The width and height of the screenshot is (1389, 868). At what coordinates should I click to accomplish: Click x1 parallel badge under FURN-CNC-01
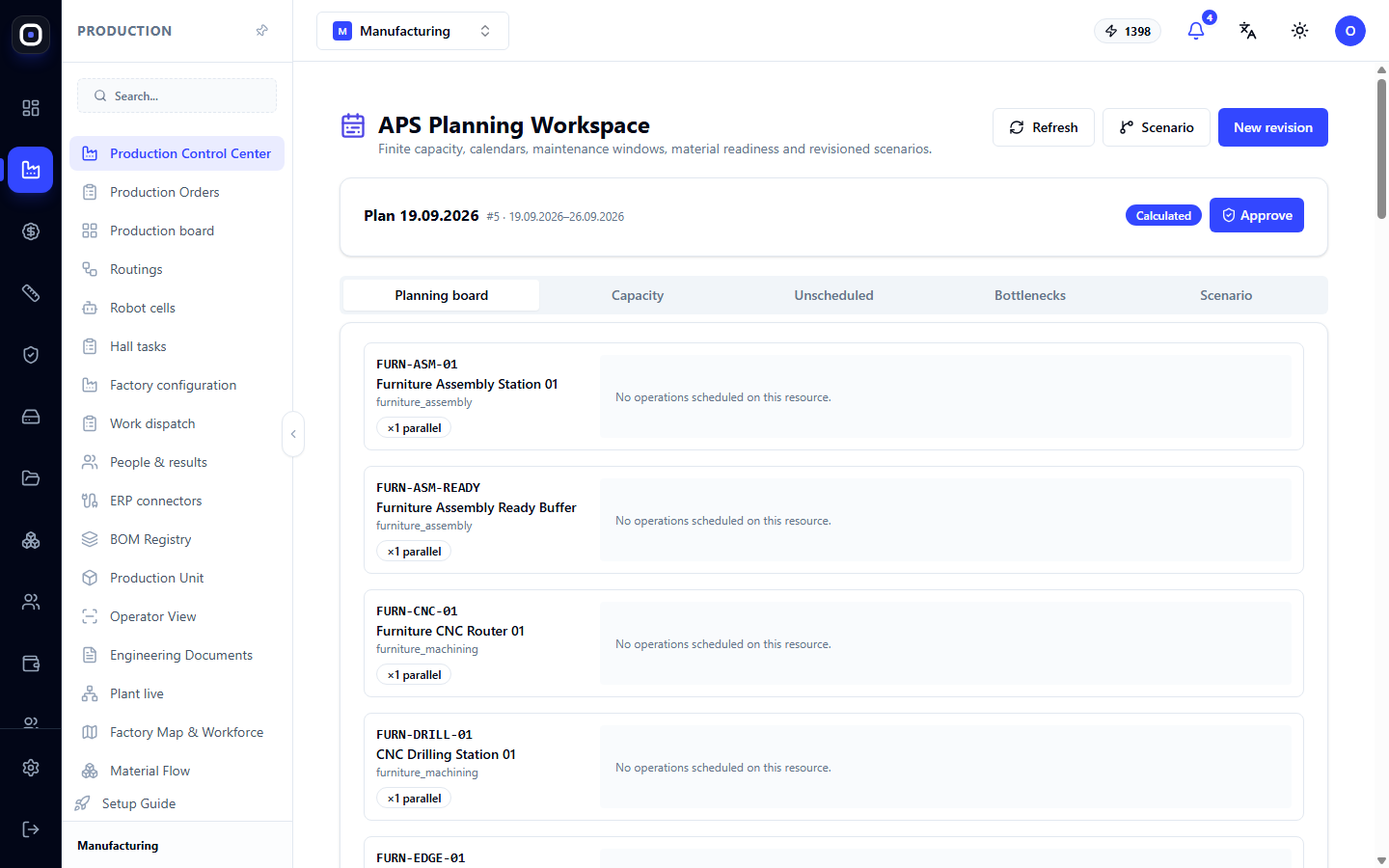click(414, 675)
